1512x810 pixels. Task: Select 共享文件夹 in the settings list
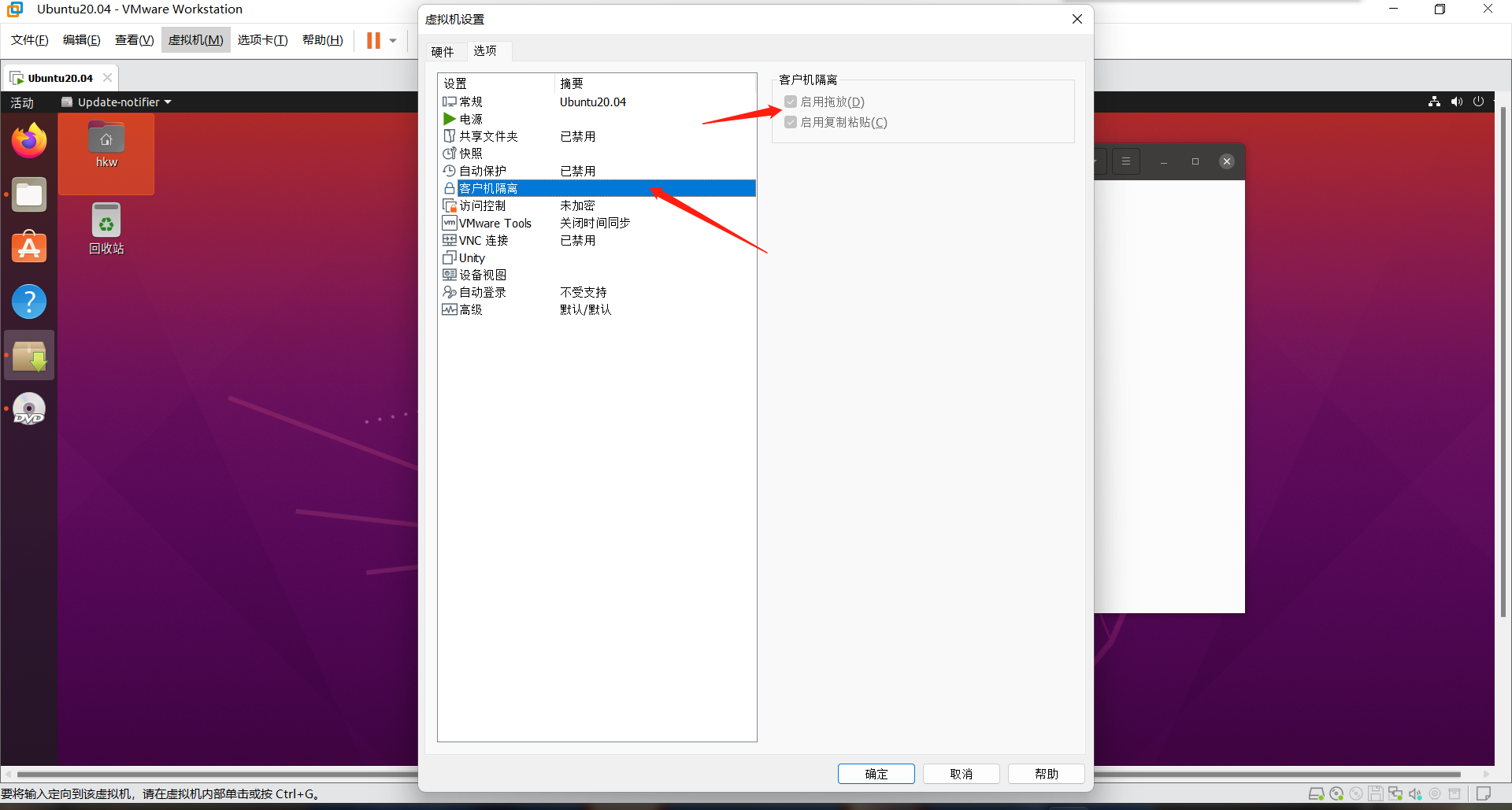pyautogui.click(x=488, y=137)
